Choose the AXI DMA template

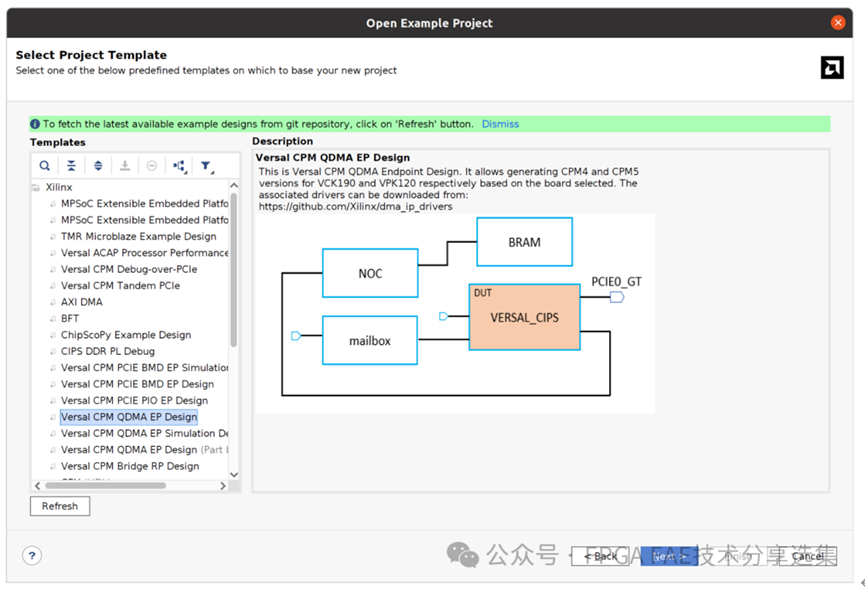pyautogui.click(x=81, y=302)
